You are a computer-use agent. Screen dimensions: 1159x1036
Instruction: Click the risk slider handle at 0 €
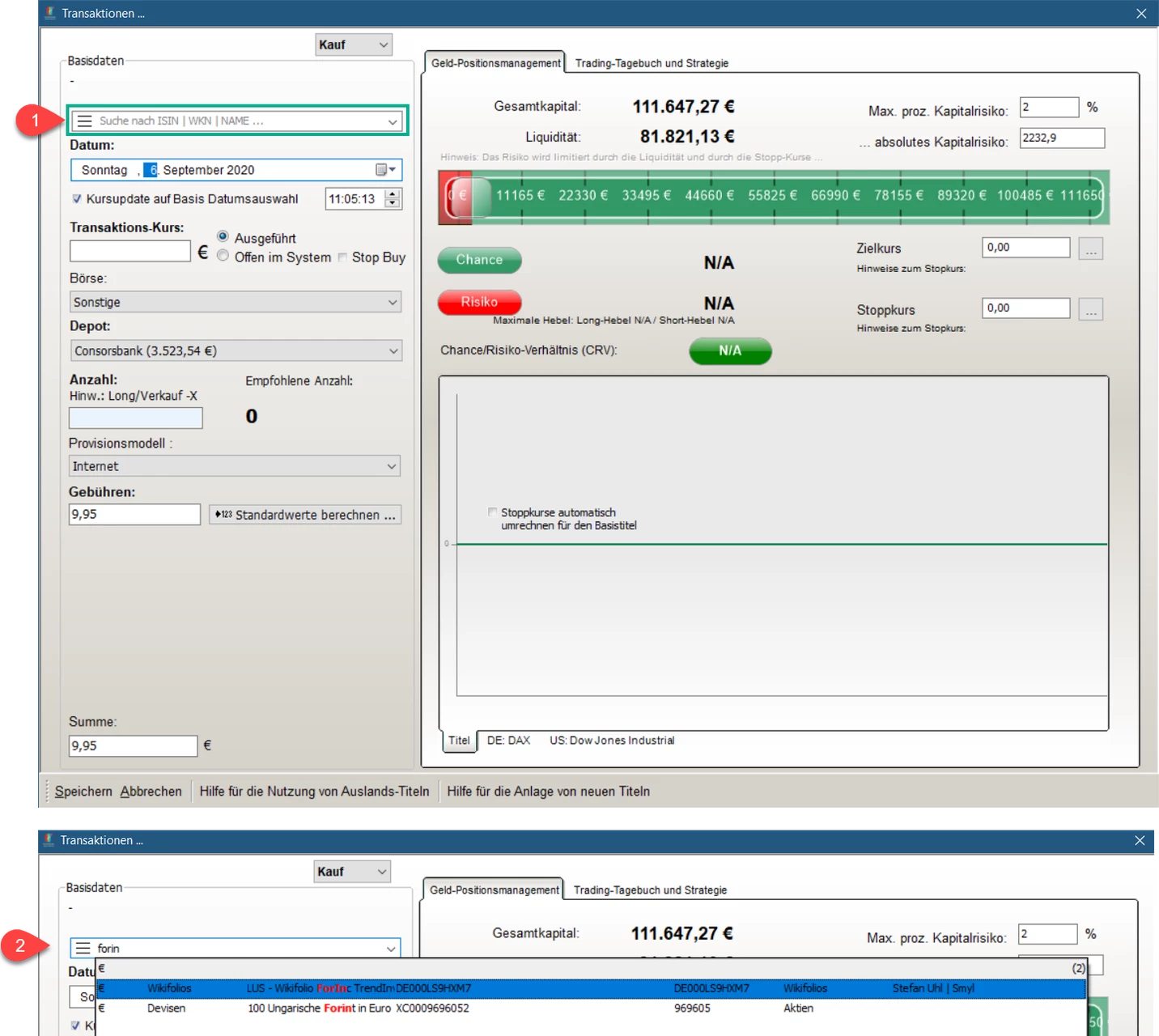[469, 196]
